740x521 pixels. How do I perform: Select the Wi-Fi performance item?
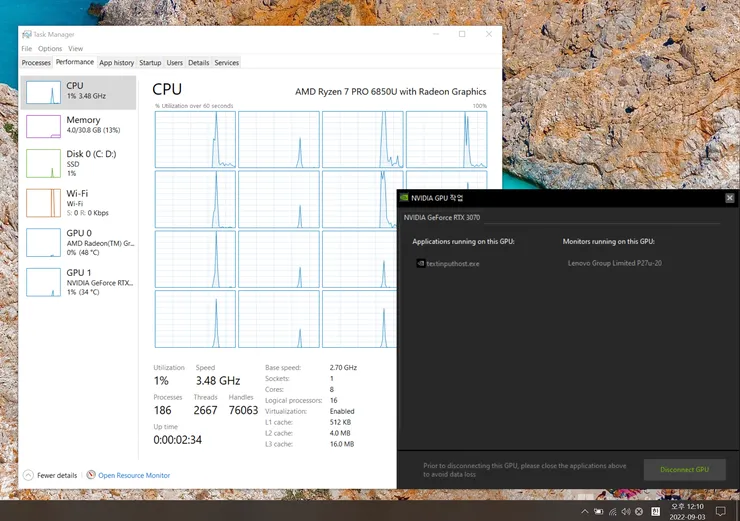(x=78, y=203)
